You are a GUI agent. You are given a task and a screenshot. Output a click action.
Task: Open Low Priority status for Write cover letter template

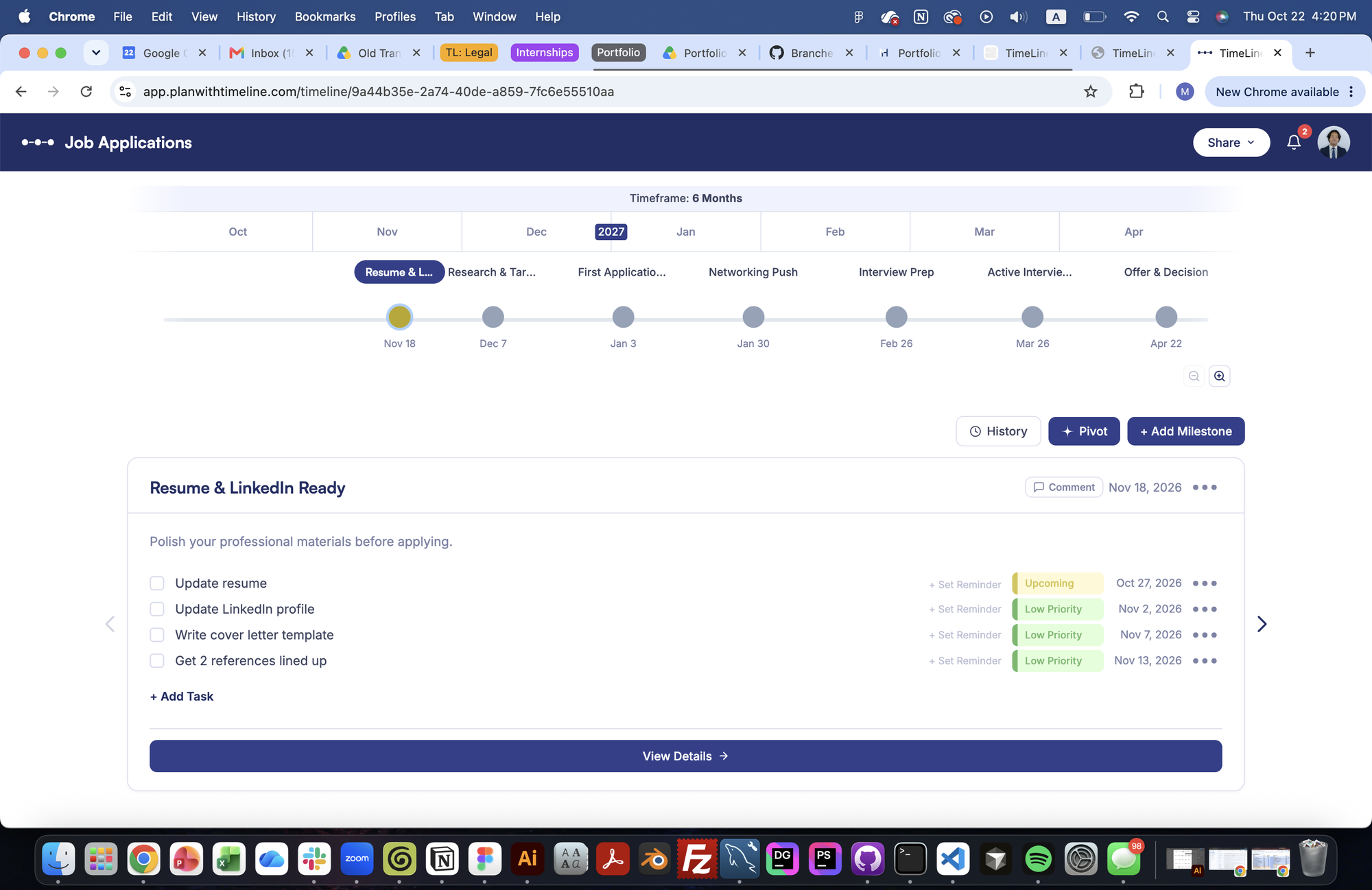[x=1058, y=635]
